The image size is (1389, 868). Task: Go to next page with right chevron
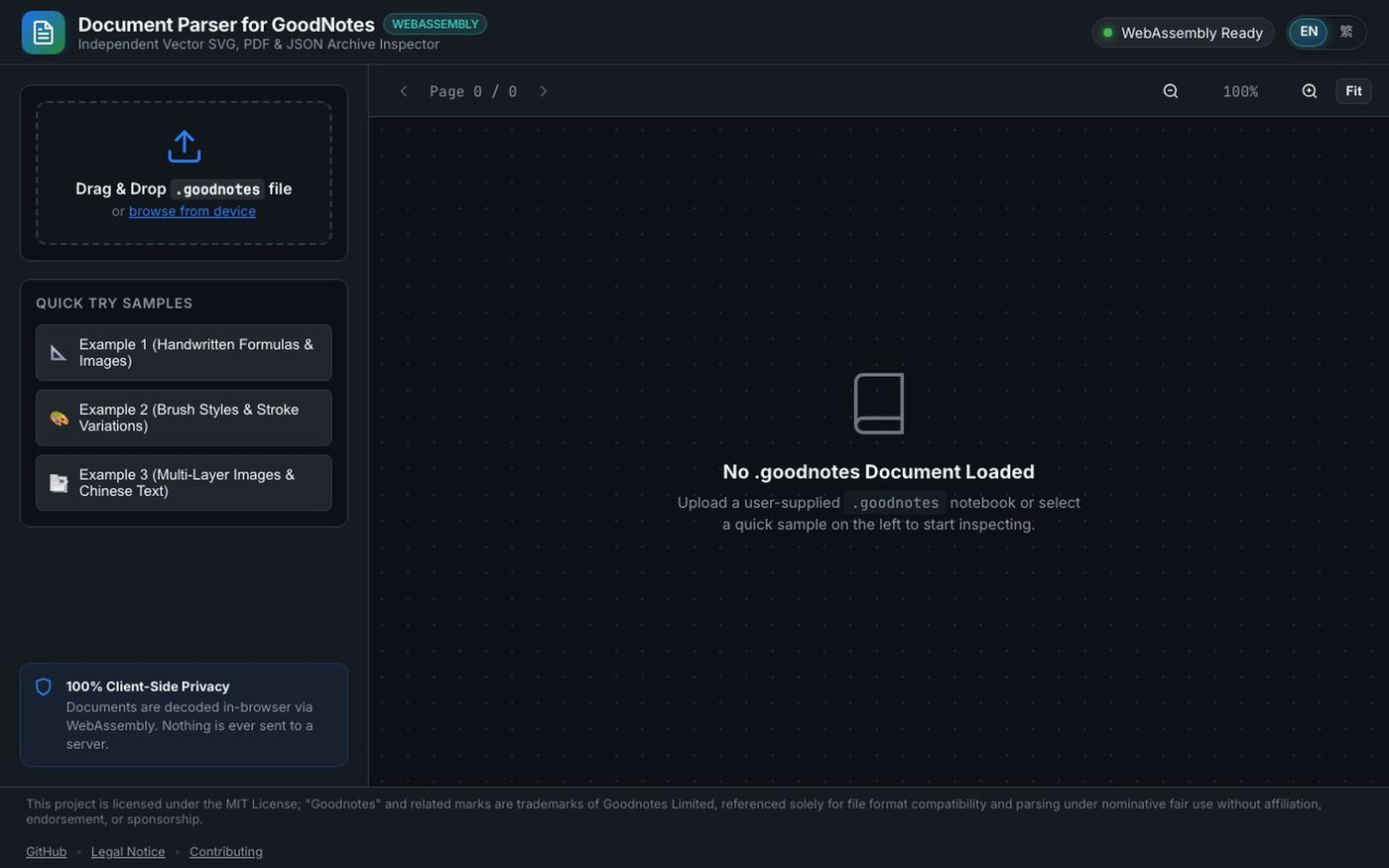click(x=543, y=91)
